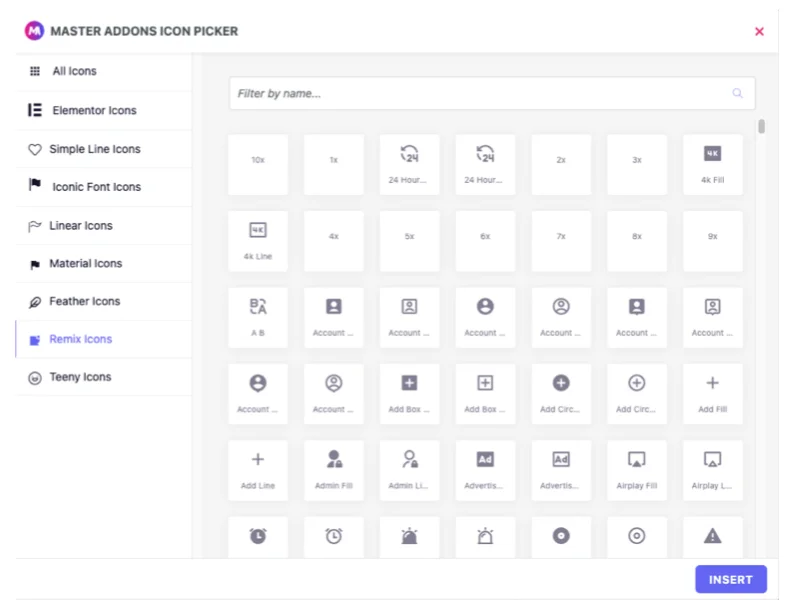Focus the Filter by name field
800x600 pixels.
(x=492, y=93)
